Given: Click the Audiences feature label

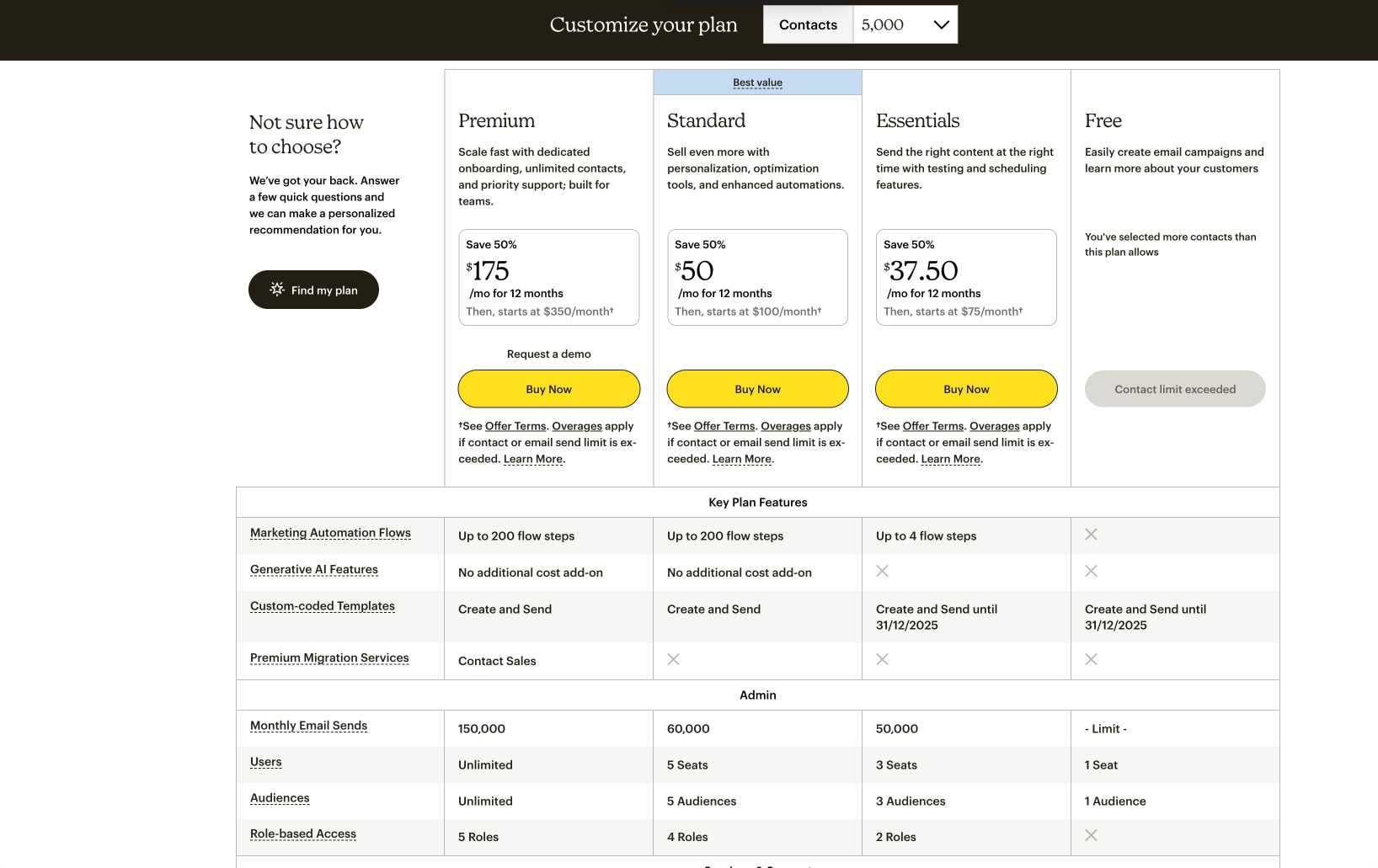Looking at the screenshot, I should coord(280,798).
